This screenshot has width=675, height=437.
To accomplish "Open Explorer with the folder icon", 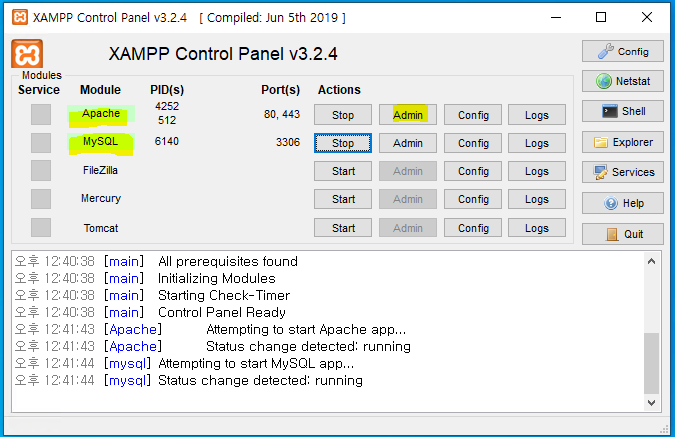I will (x=622, y=142).
